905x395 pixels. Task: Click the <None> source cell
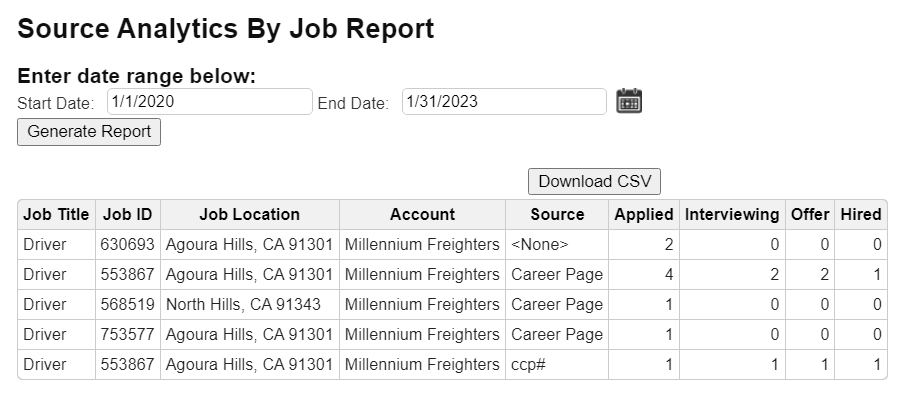coord(557,245)
